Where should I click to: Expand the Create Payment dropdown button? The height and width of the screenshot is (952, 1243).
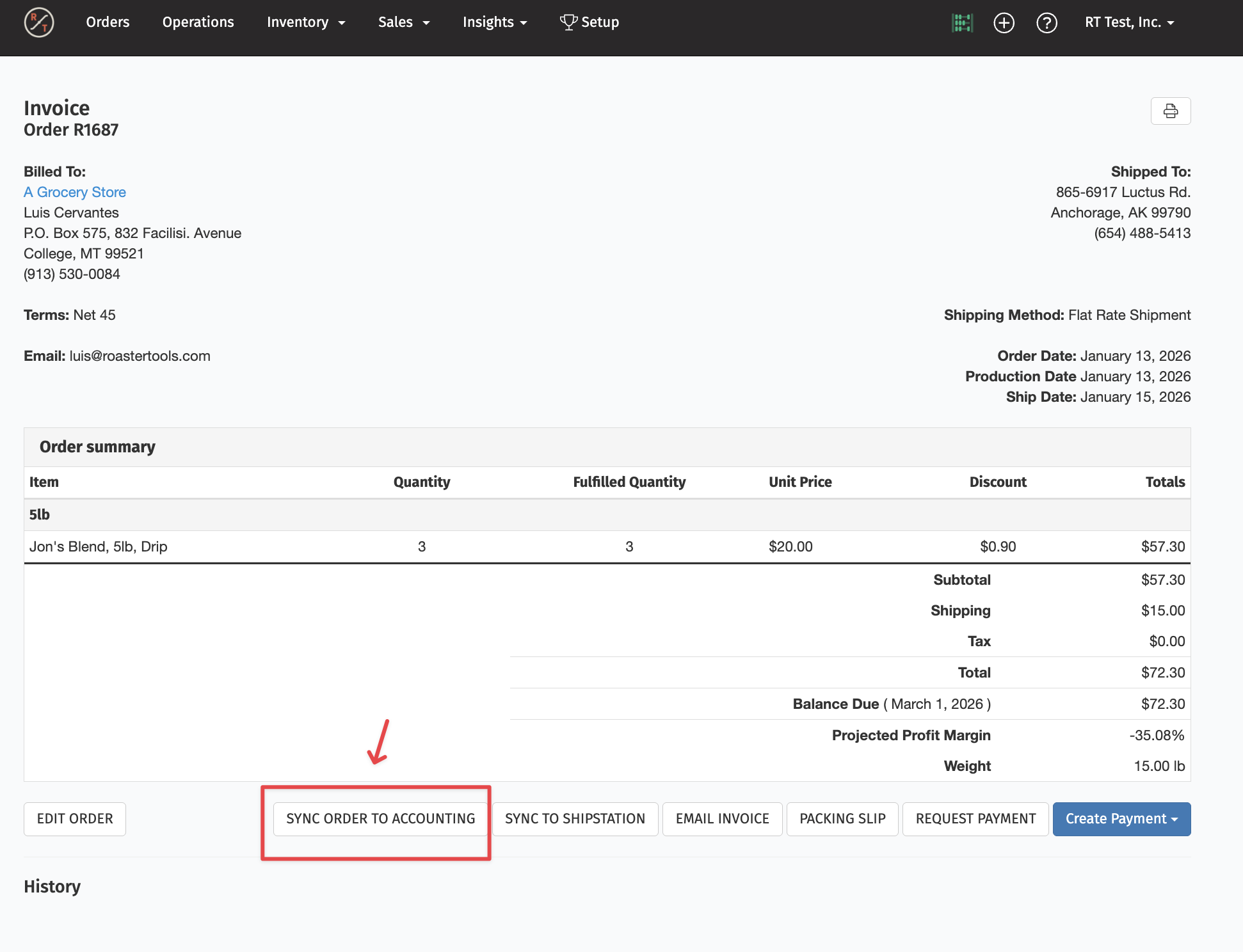tap(1121, 819)
